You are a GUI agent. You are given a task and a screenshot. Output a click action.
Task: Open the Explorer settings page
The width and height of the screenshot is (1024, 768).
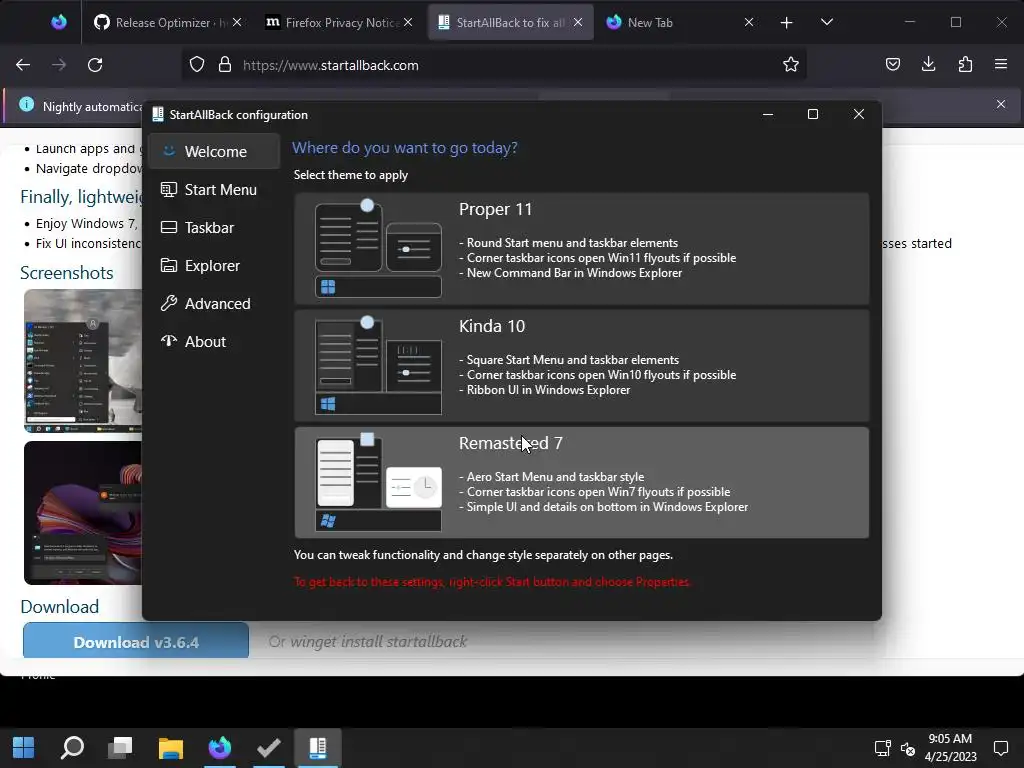click(x=214, y=265)
